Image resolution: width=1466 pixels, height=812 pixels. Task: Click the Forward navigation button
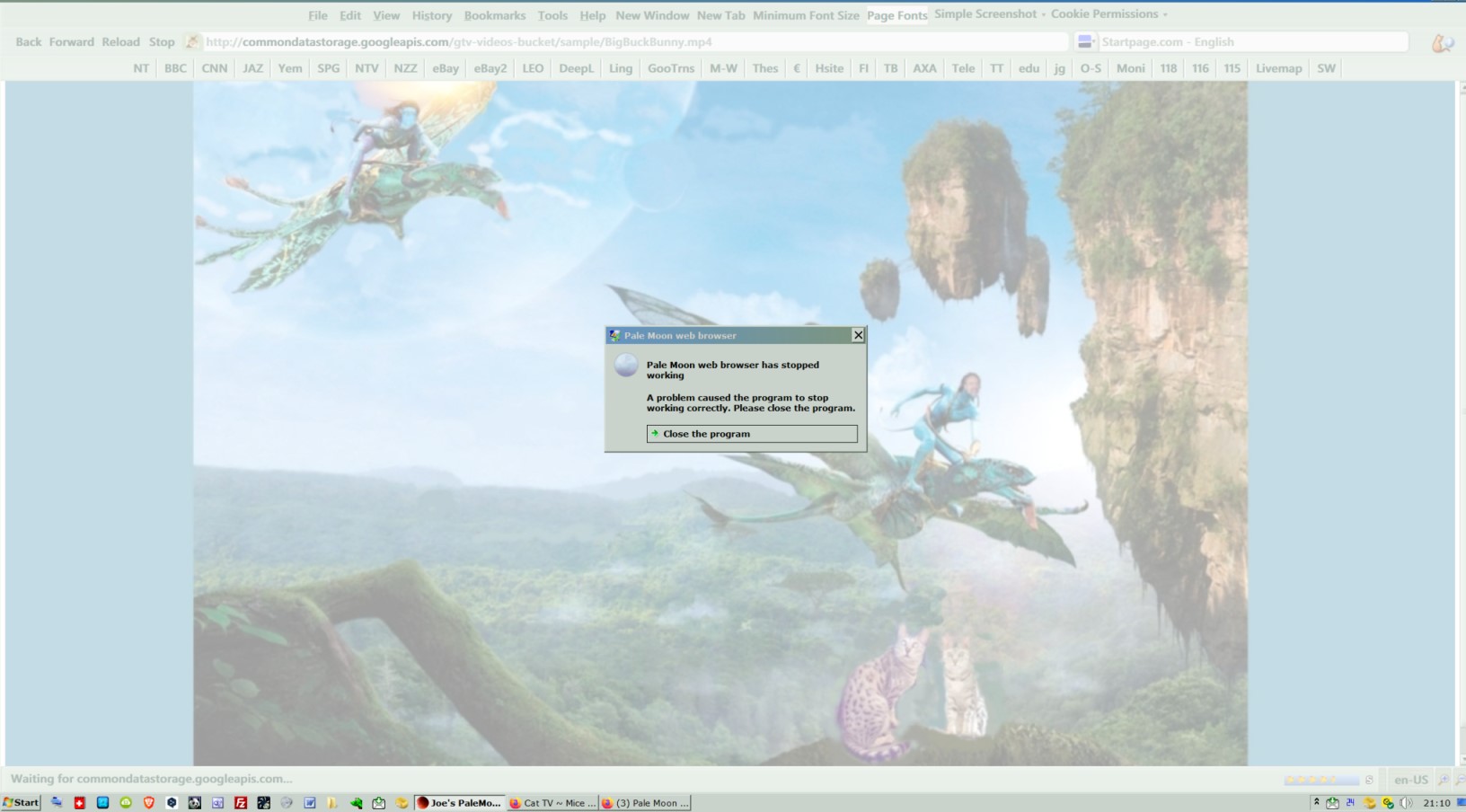point(72,42)
